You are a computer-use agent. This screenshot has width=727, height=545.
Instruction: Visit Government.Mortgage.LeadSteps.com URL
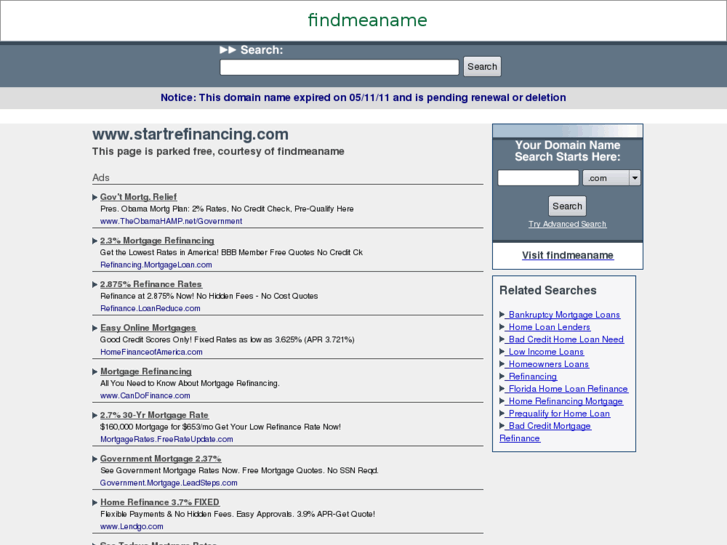point(169,483)
